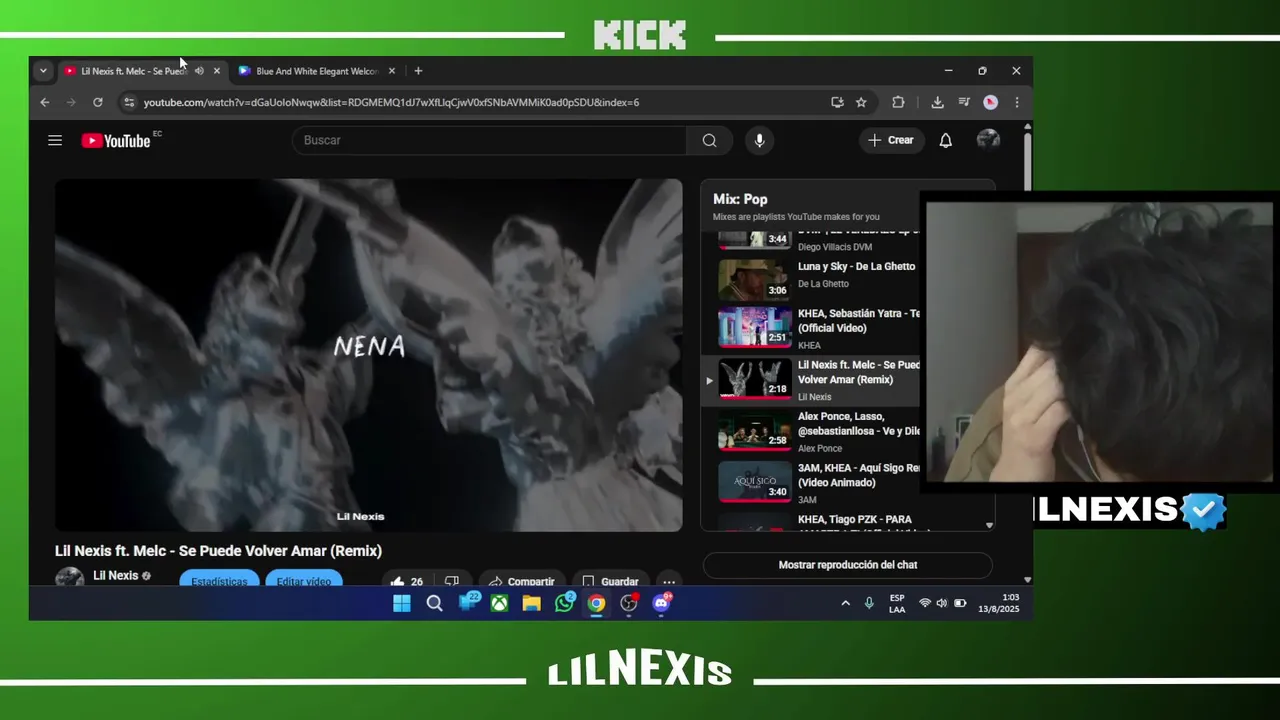Click the video player showing NENA
This screenshot has height=720, width=1280.
coord(369,355)
